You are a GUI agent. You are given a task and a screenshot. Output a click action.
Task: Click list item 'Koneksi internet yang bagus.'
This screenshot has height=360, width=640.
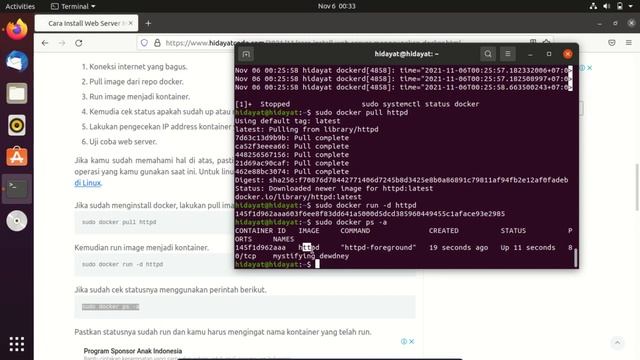(x=138, y=67)
